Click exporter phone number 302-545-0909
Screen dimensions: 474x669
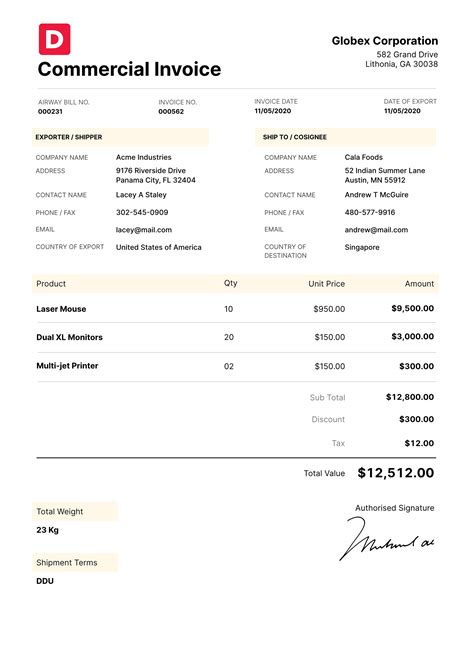coord(142,212)
